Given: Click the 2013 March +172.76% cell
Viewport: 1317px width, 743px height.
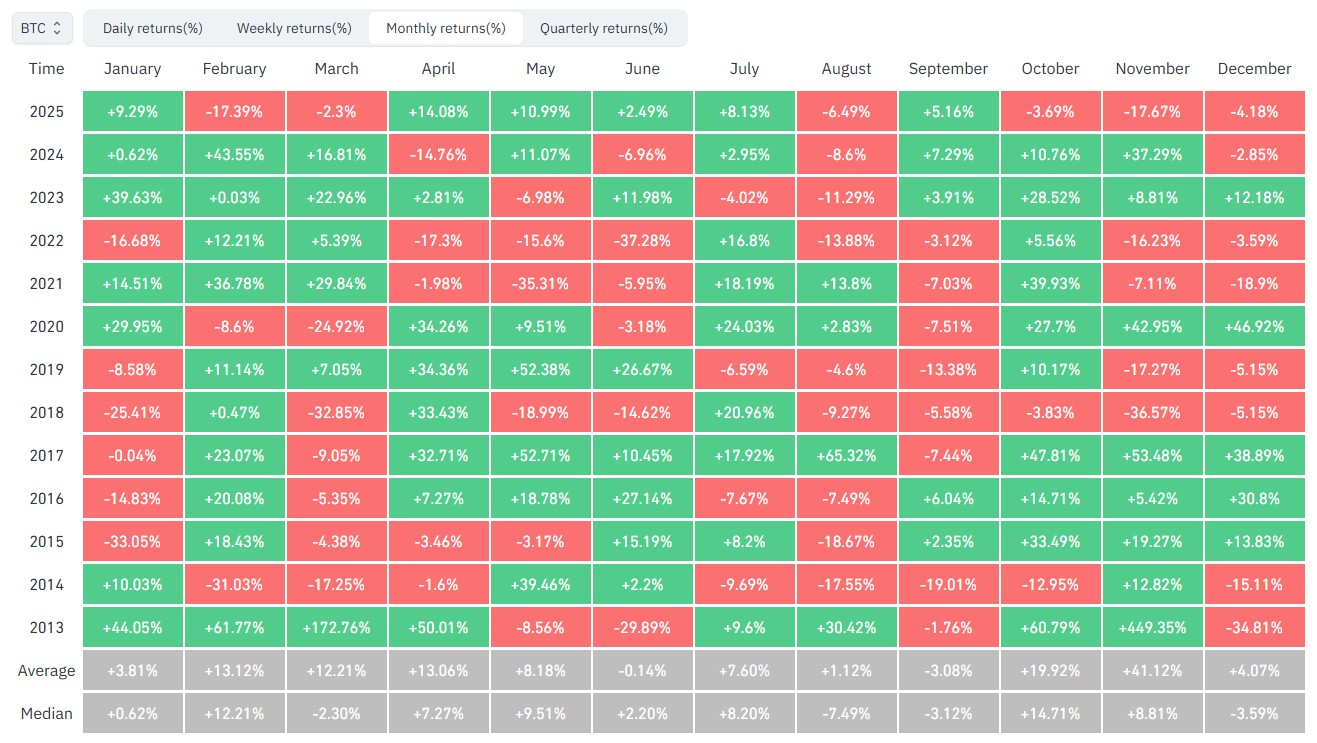Looking at the screenshot, I should pos(336,628).
